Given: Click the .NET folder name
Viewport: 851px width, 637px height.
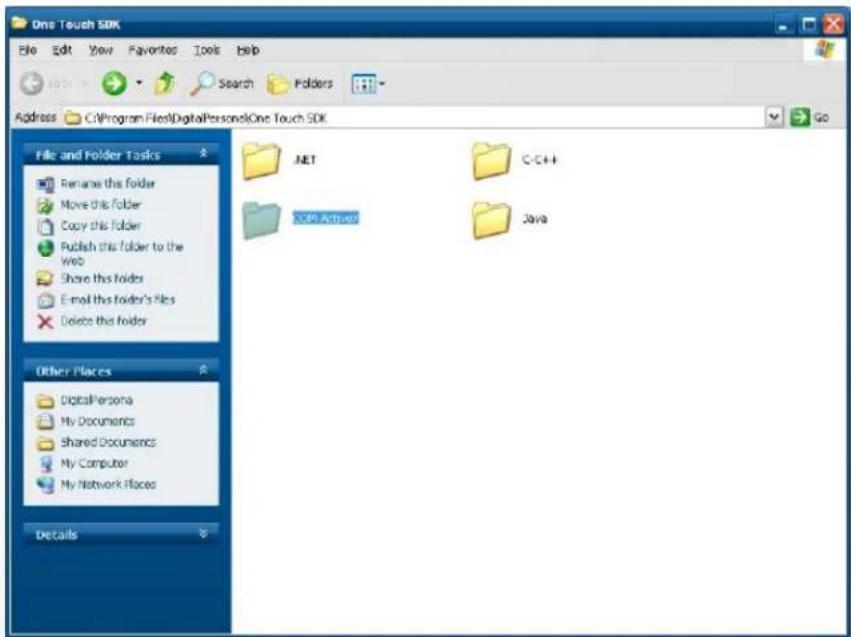Looking at the screenshot, I should click(x=304, y=160).
